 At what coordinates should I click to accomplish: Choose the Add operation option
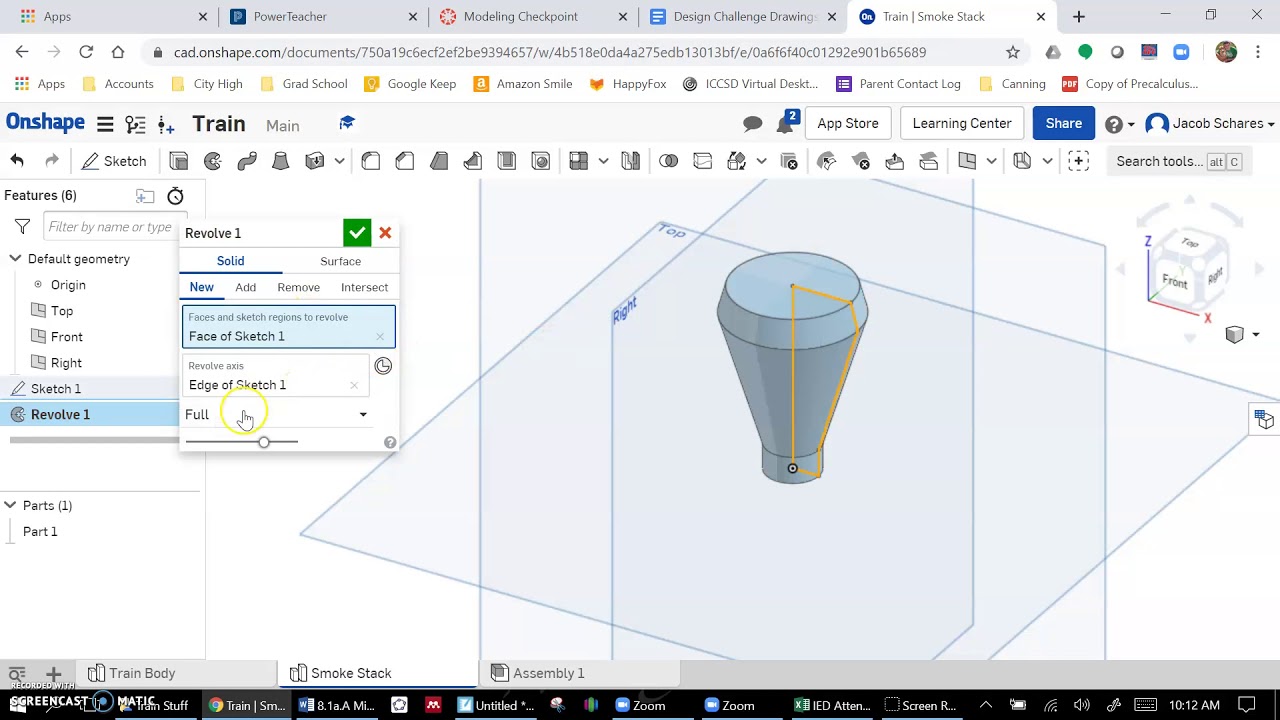pos(245,287)
